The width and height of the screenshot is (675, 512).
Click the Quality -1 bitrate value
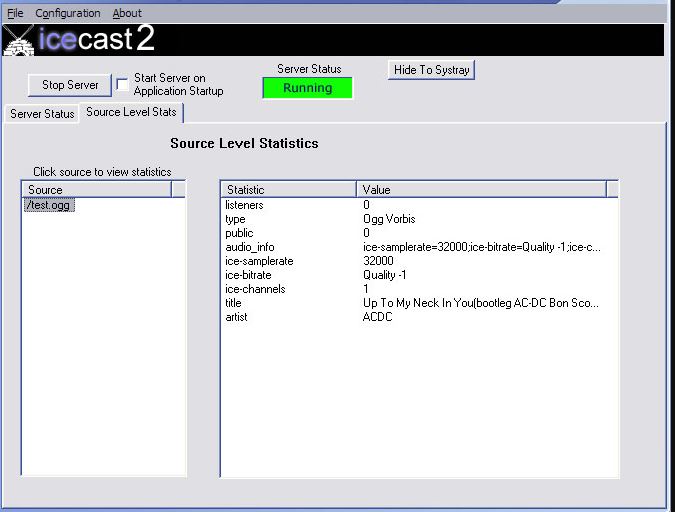pos(384,275)
